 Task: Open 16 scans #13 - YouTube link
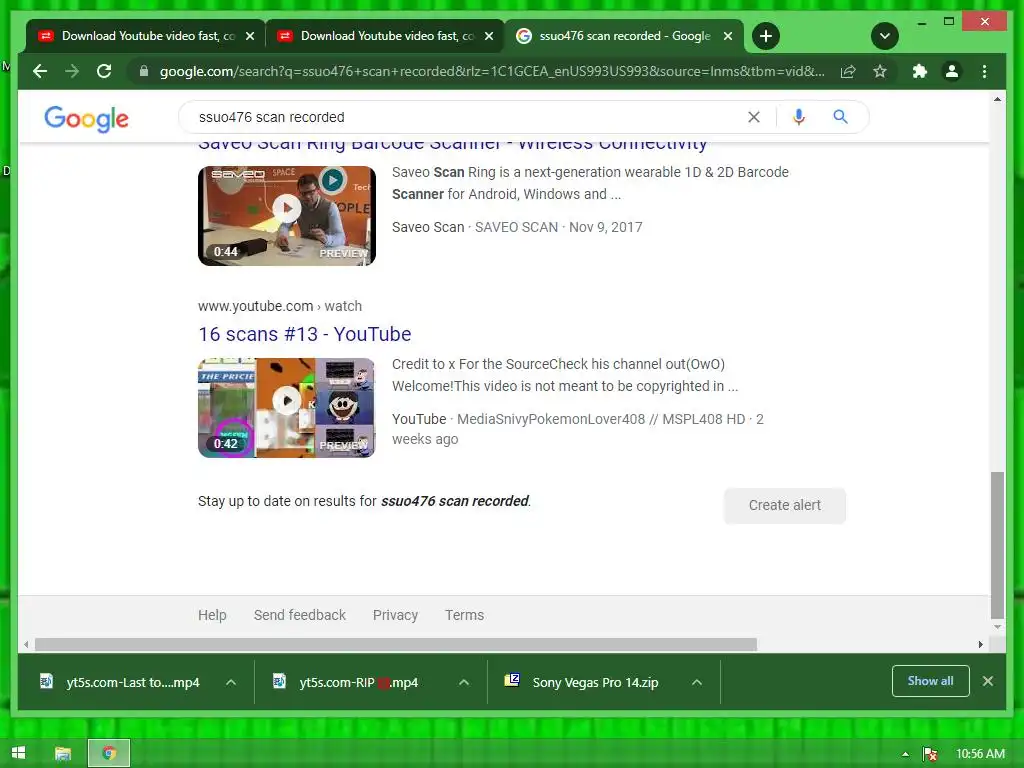pos(304,334)
